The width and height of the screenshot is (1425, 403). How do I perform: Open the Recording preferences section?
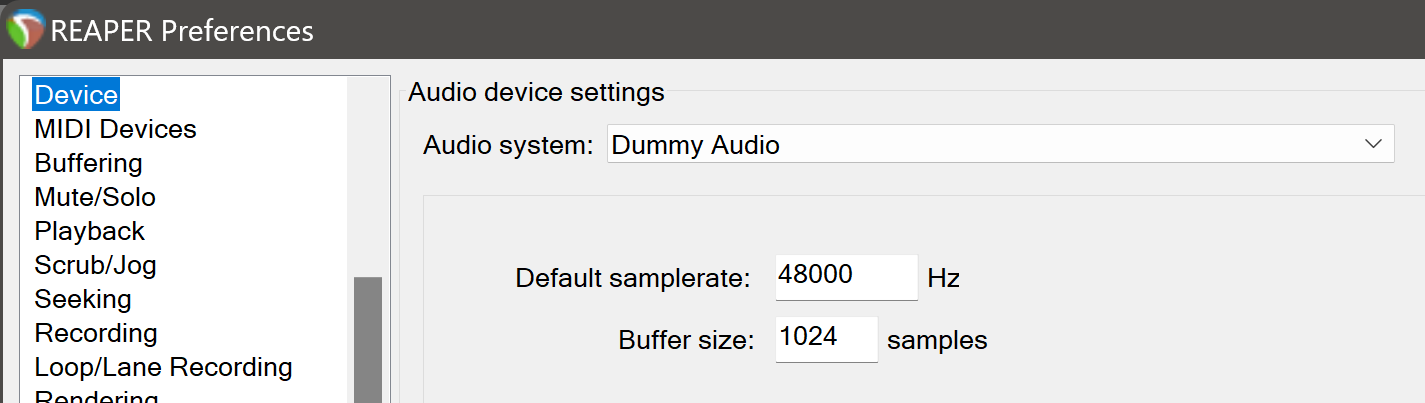96,333
